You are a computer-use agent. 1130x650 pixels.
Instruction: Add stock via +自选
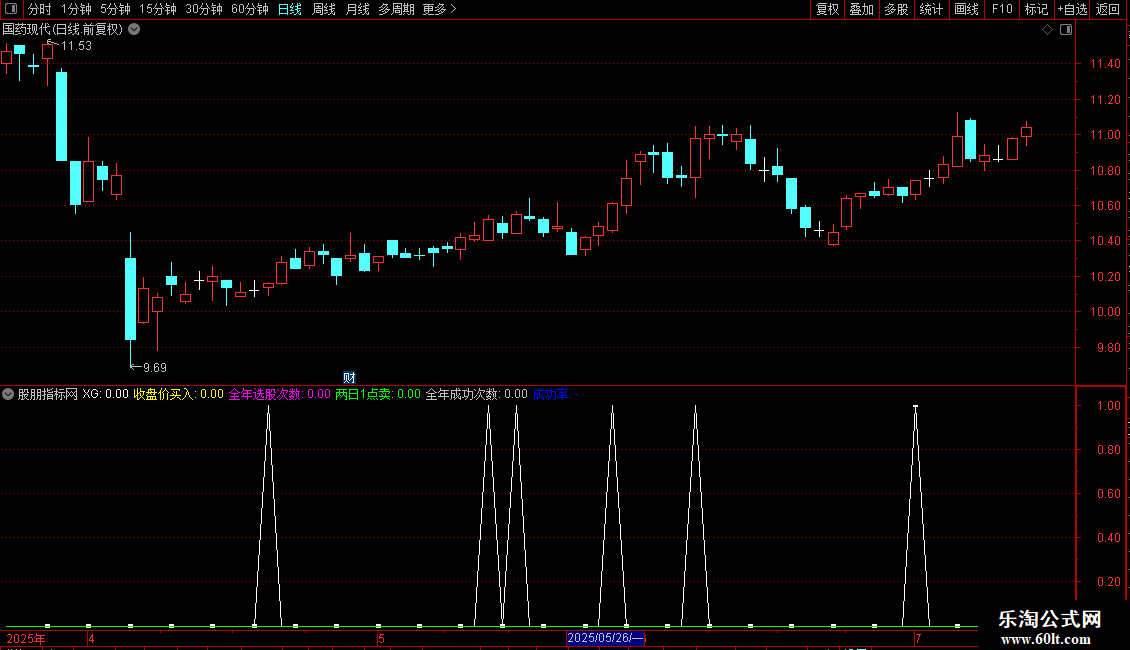point(1072,9)
